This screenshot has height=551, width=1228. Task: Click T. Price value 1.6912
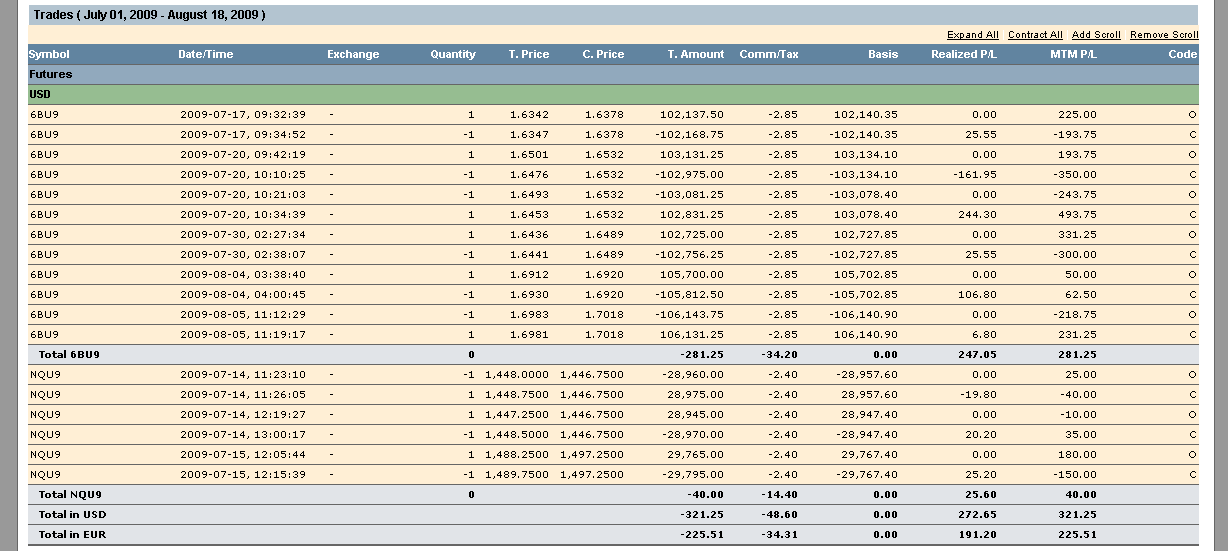click(x=530, y=274)
